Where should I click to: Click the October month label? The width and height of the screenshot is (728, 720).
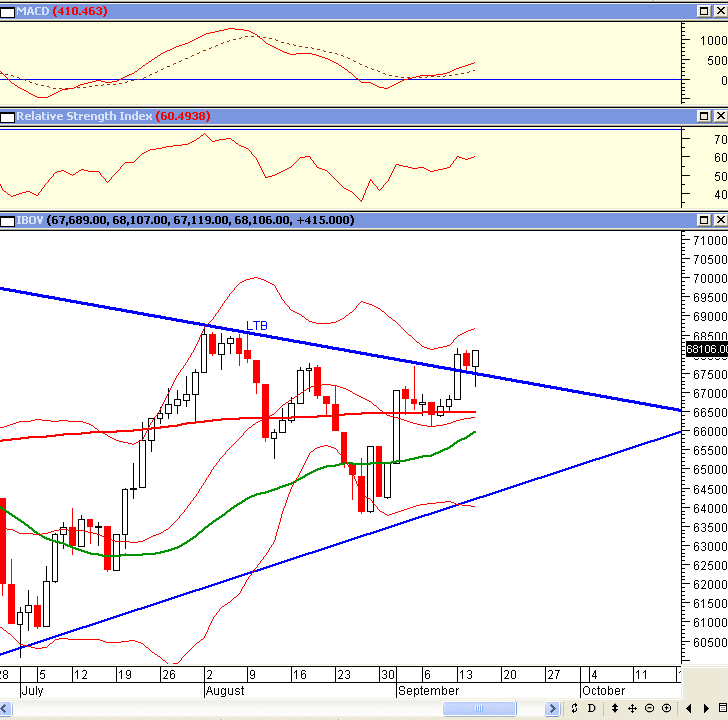point(604,691)
